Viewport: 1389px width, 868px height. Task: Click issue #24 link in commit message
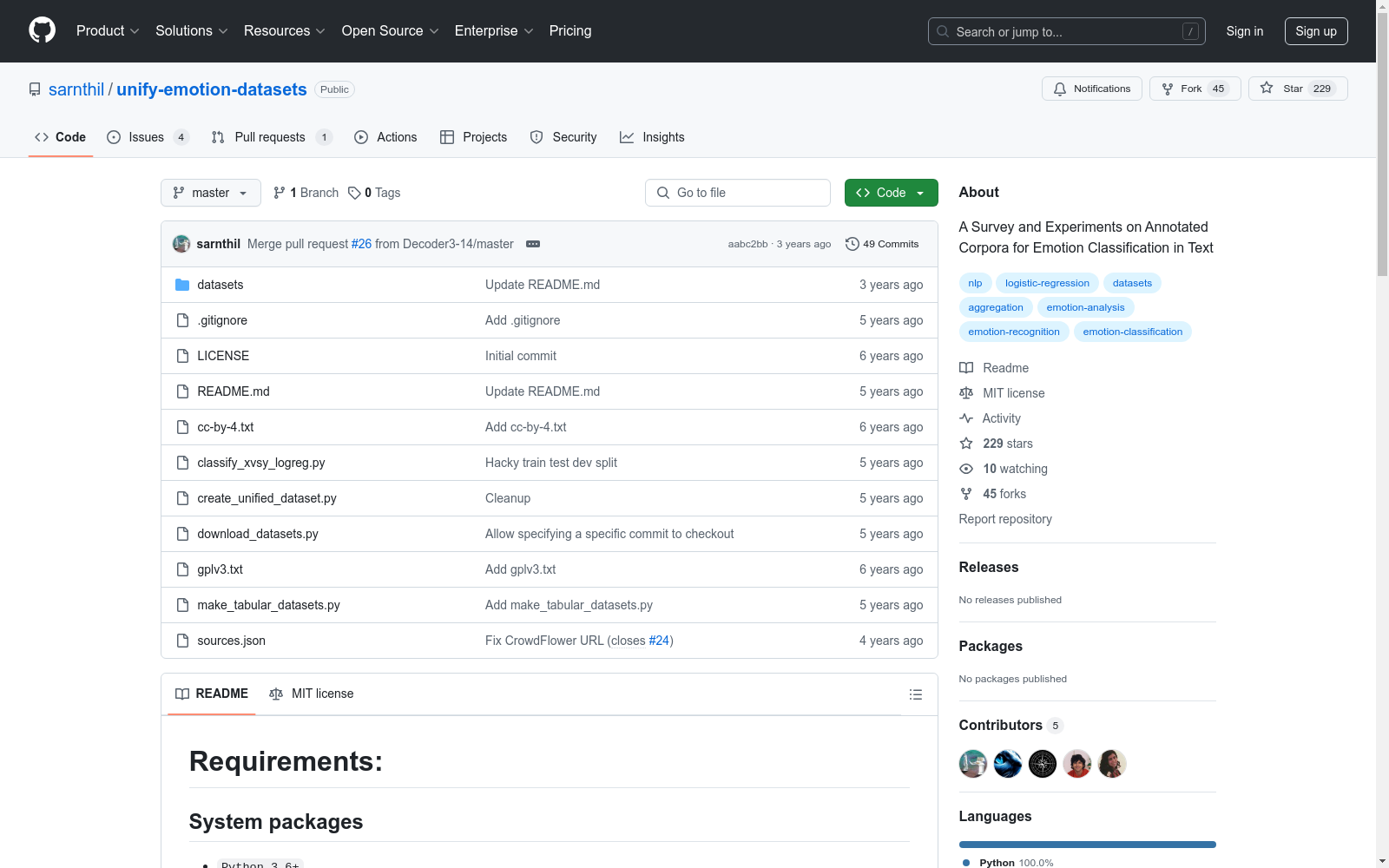[659, 641]
